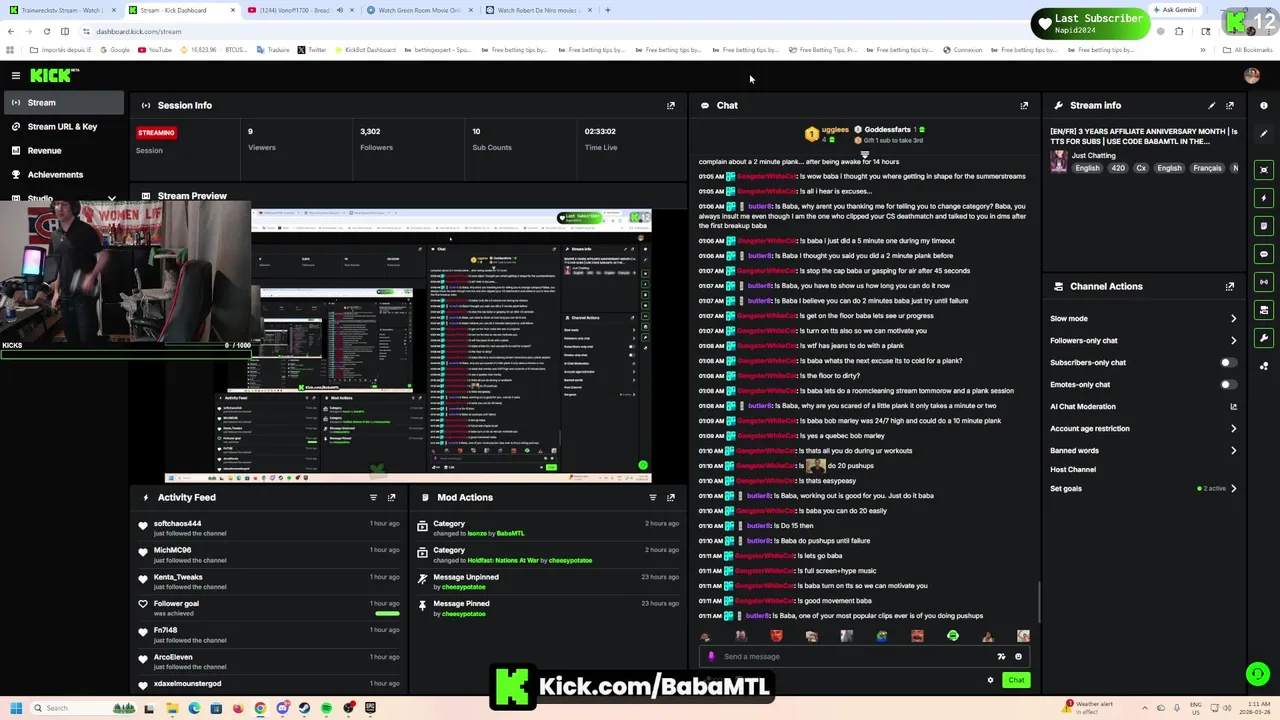This screenshot has height=720, width=1280.
Task: Toggle the chat bubble widget icon
Action: 1264,254
